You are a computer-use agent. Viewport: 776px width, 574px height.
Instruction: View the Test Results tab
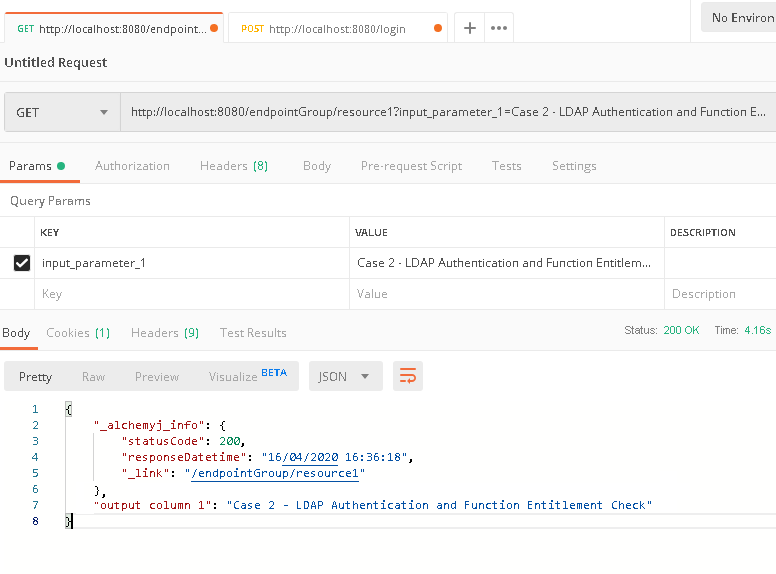253,333
